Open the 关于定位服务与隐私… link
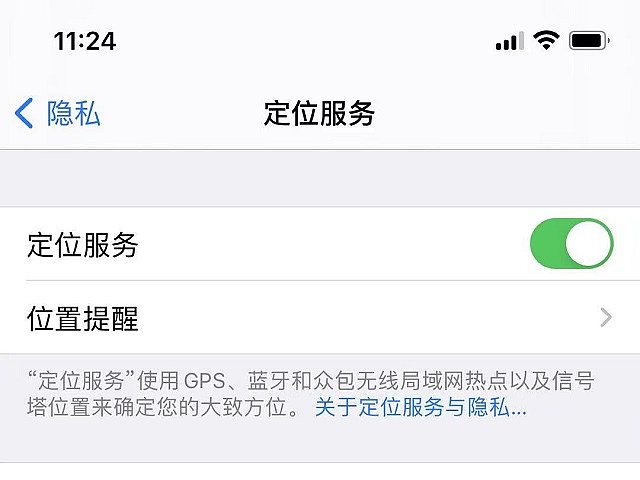This screenshot has width=640, height=480. 421,407
